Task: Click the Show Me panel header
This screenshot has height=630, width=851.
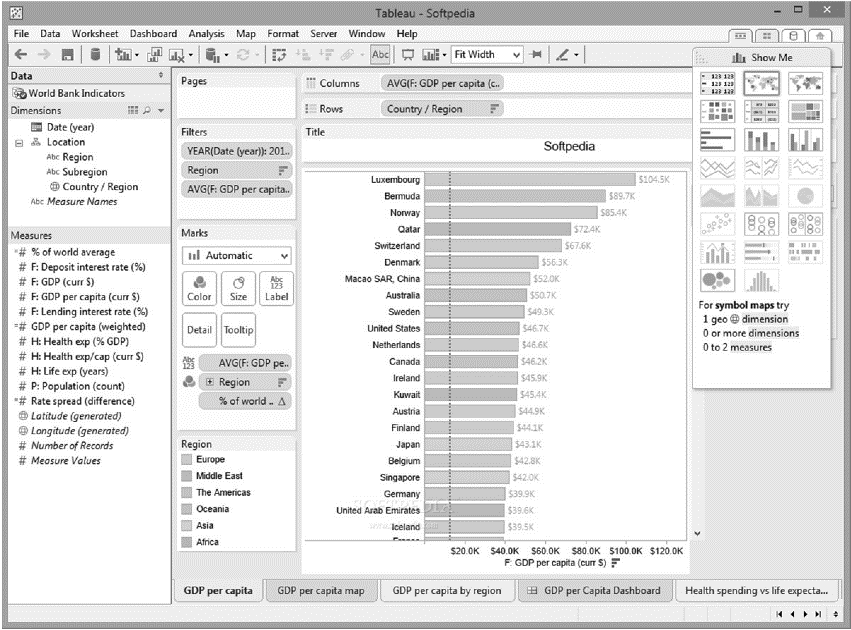Action: tap(761, 58)
